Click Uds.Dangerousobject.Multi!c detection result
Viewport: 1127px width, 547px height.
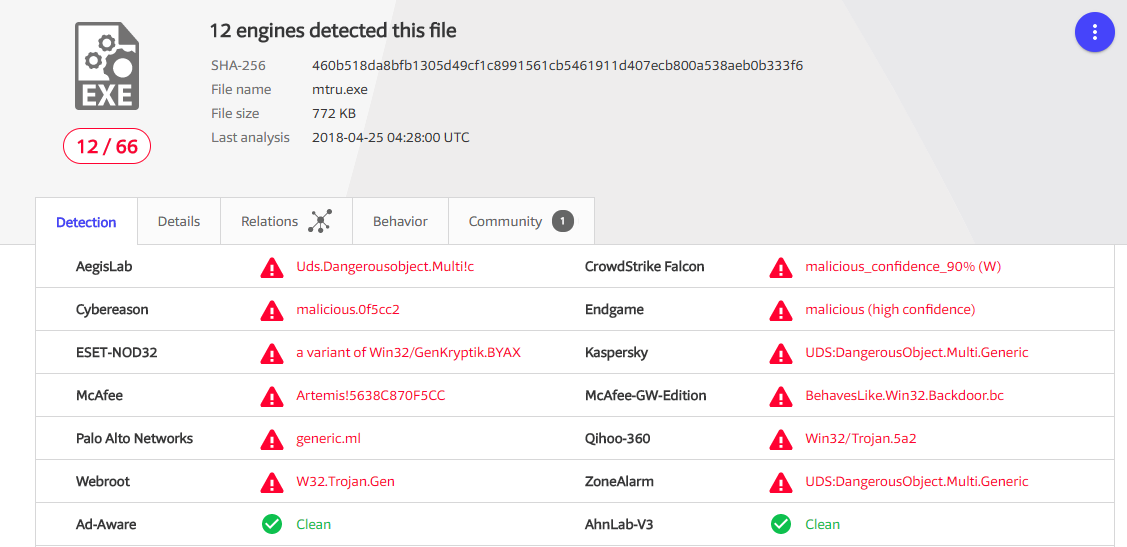[385, 267]
